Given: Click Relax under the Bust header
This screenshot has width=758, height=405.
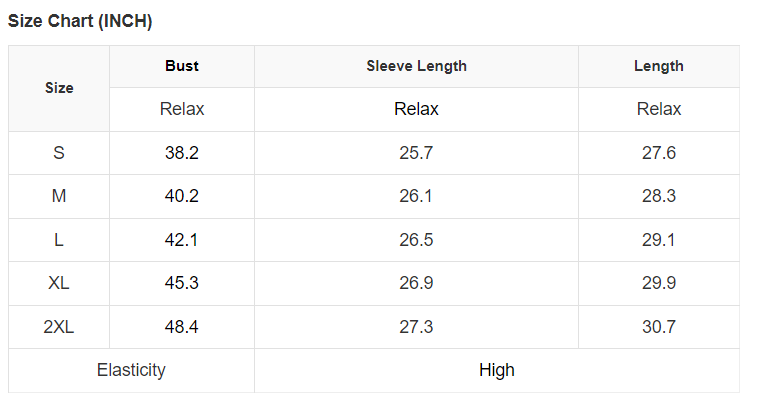Looking at the screenshot, I should (x=182, y=109).
